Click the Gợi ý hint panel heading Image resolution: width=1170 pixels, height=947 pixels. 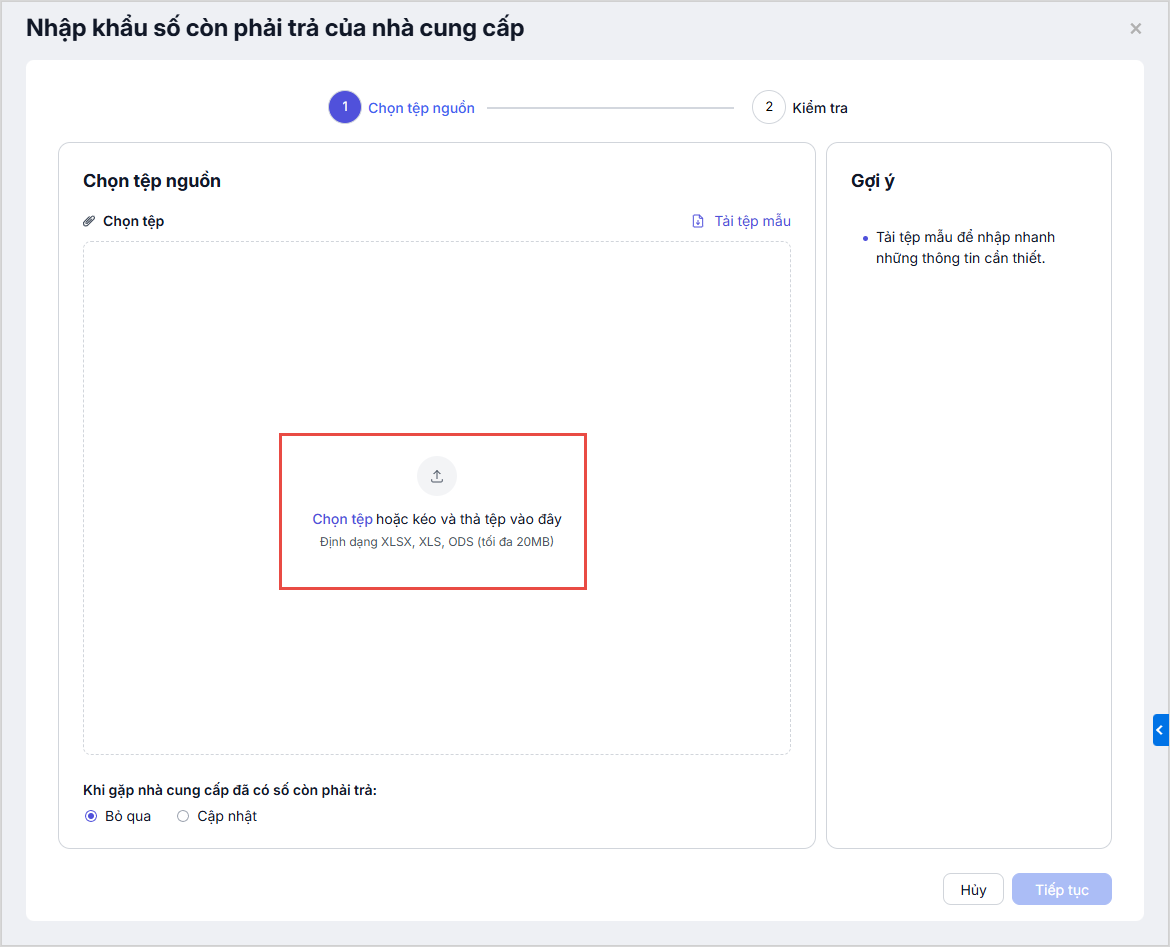pos(872,181)
